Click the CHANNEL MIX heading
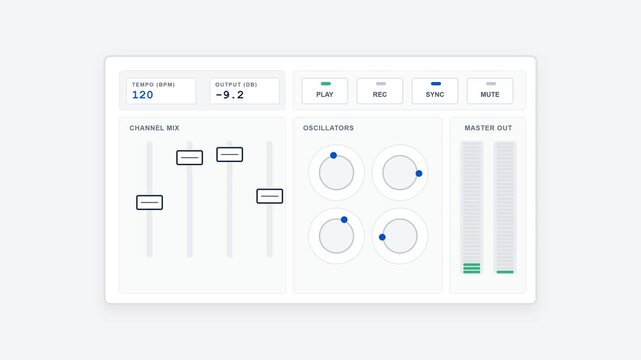This screenshot has height=360, width=641. (x=155, y=128)
